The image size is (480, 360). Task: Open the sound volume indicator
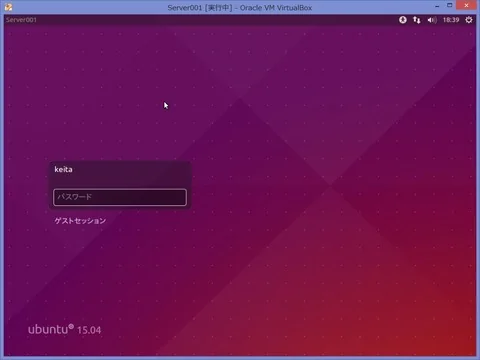tap(432, 20)
